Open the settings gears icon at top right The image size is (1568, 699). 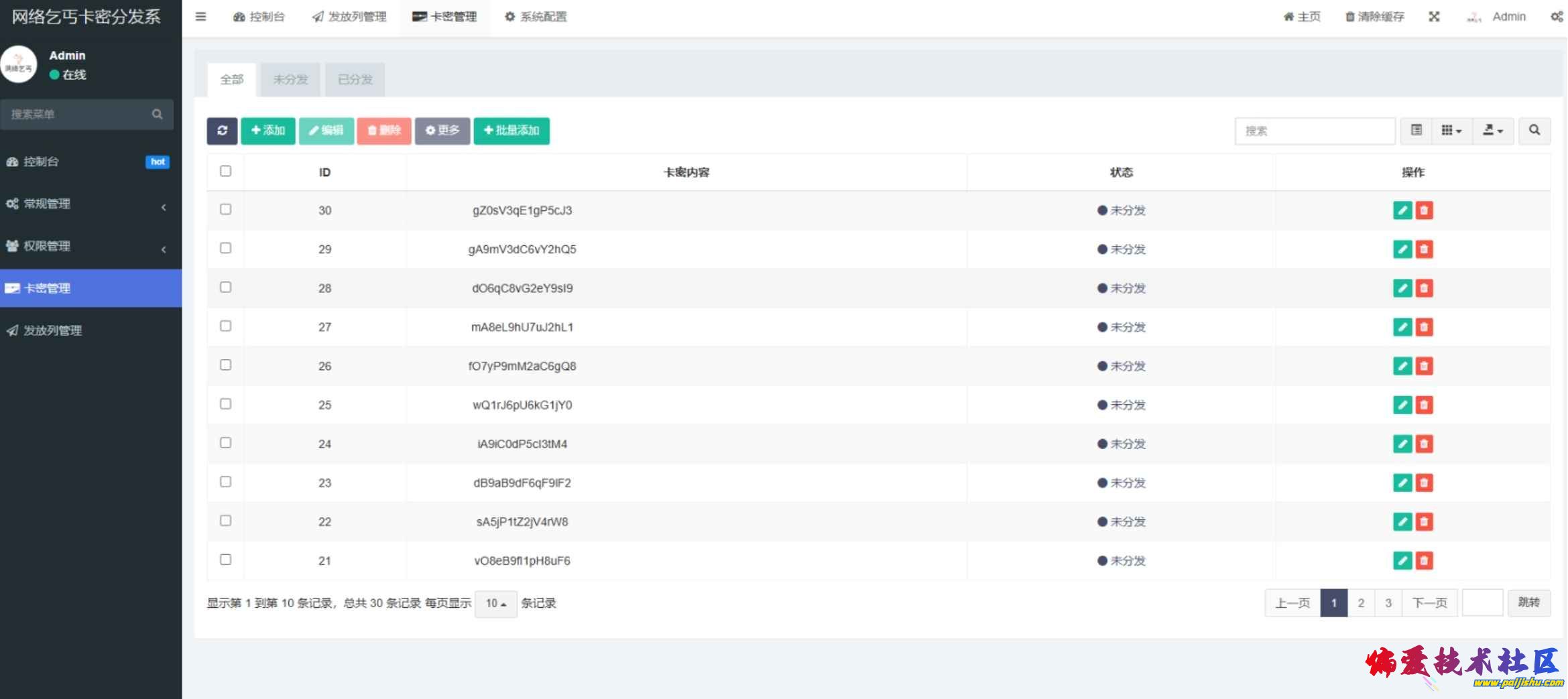click(x=1557, y=17)
